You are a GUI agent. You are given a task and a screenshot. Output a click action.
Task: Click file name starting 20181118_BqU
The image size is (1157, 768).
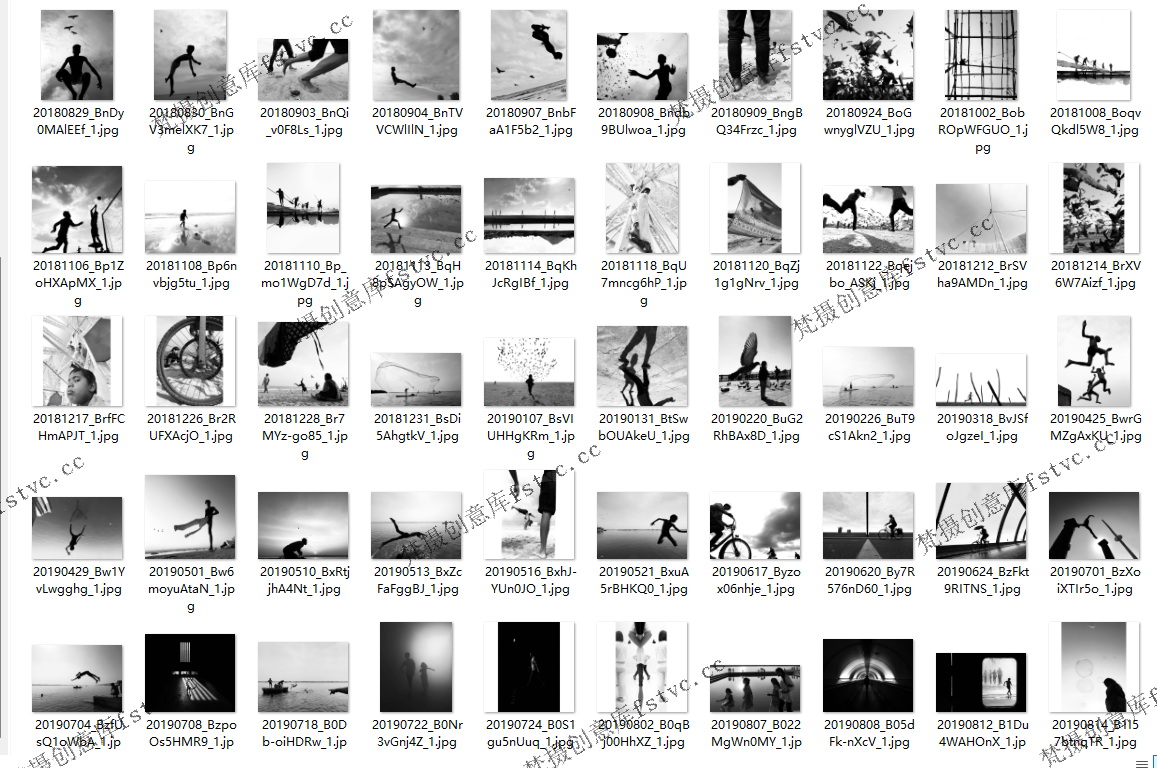tap(643, 283)
